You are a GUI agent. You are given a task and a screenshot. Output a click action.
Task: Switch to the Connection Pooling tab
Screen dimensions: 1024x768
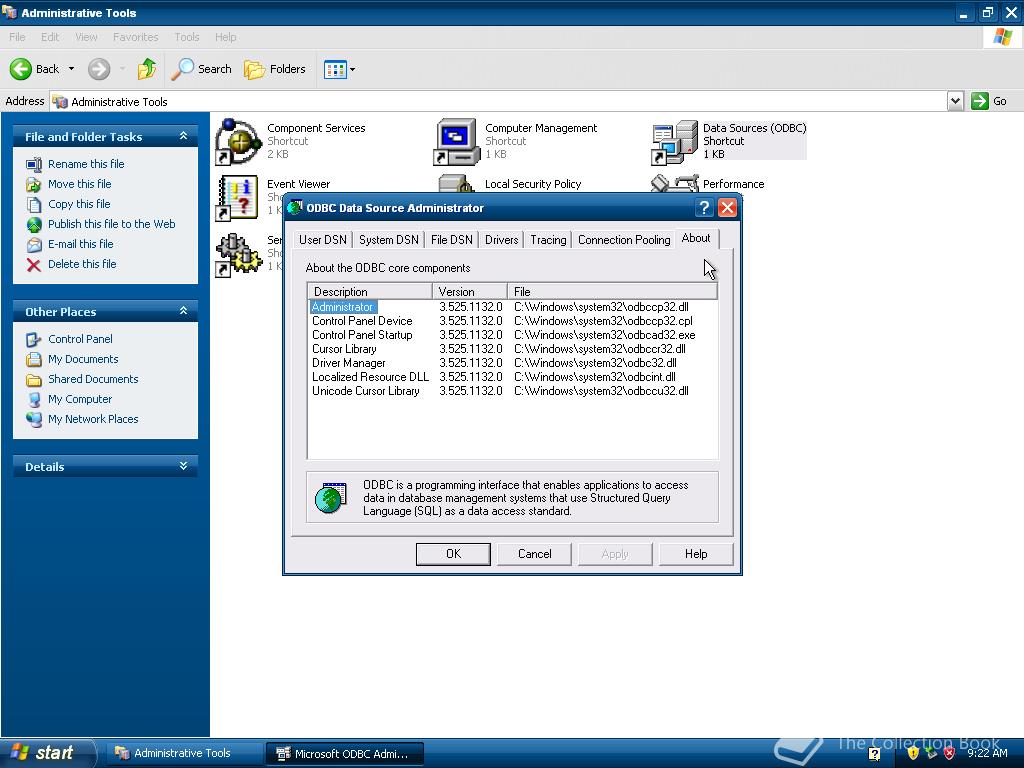pyautogui.click(x=624, y=240)
